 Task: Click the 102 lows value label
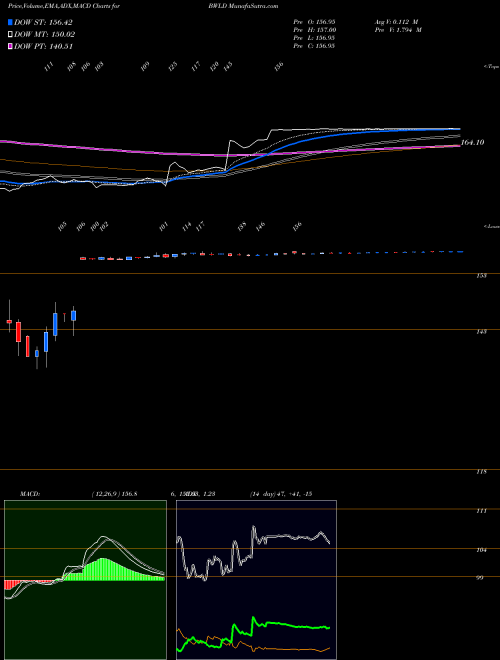coord(104,226)
